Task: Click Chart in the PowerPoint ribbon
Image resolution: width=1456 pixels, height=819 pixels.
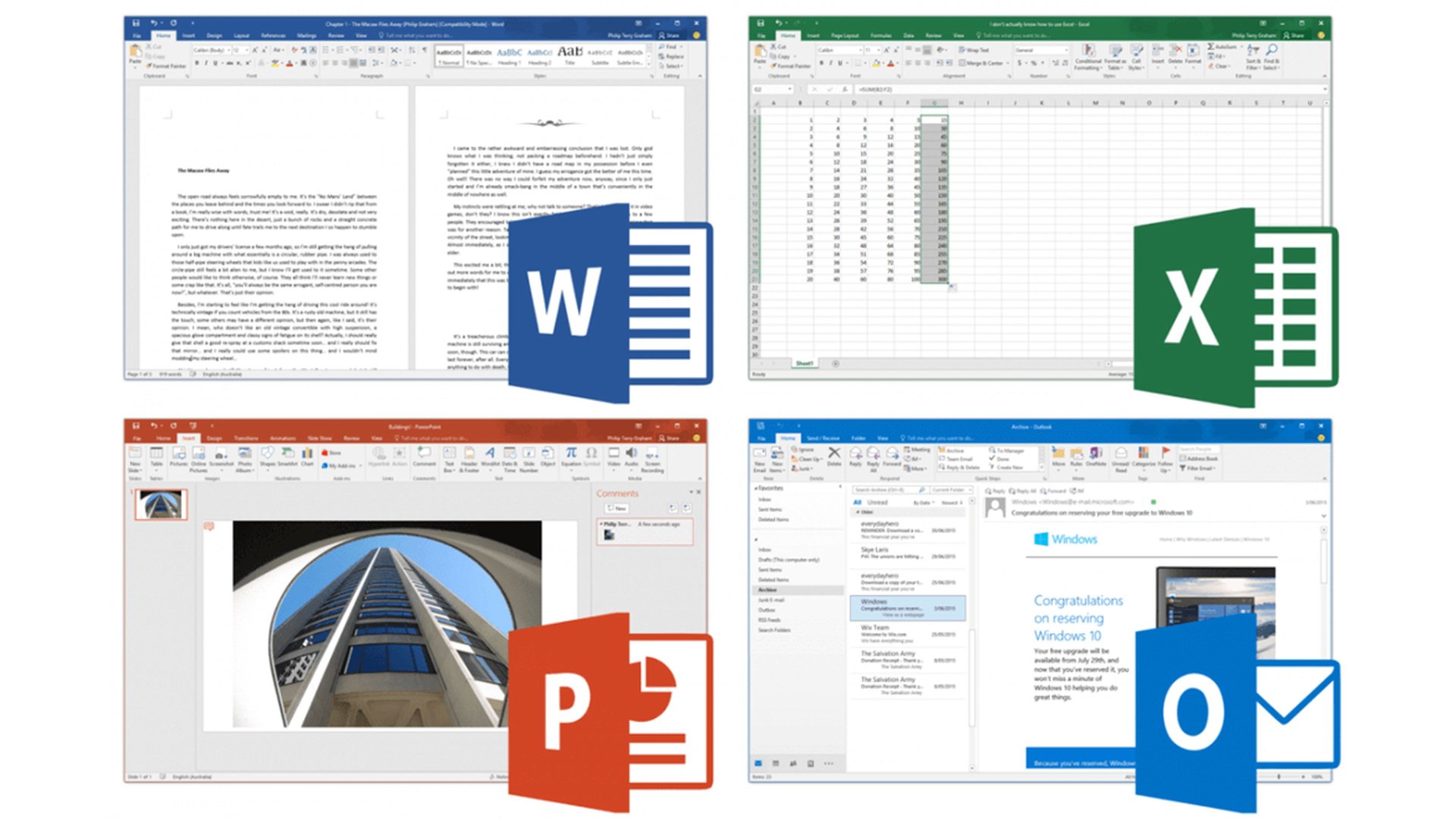Action: tap(307, 457)
